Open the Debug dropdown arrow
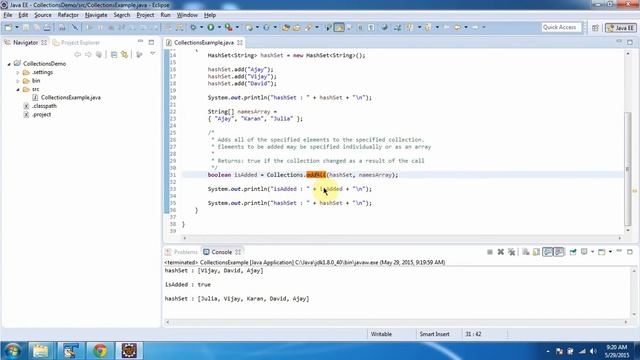 201,27
